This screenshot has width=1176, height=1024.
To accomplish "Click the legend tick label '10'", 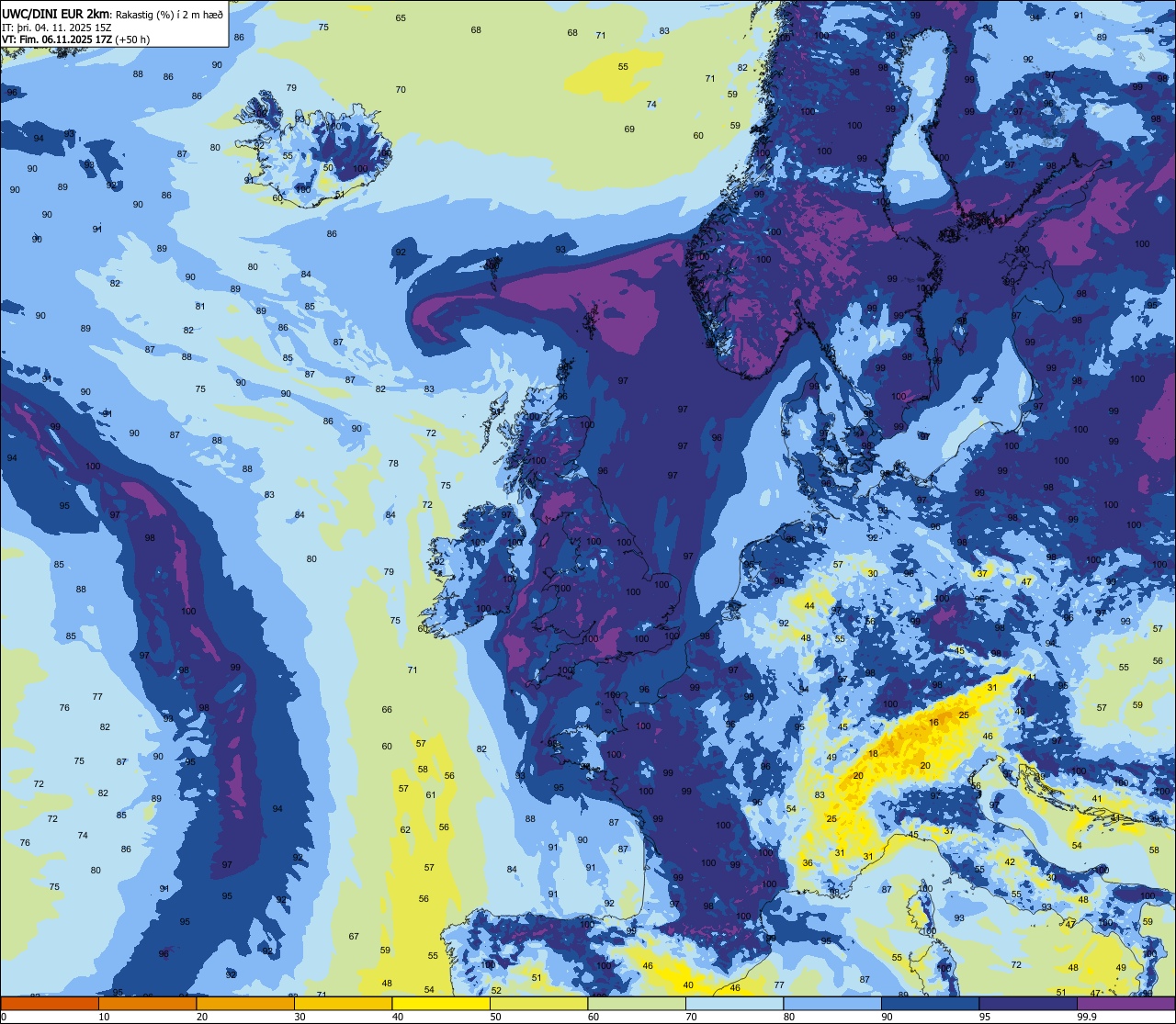I will pos(104,1017).
